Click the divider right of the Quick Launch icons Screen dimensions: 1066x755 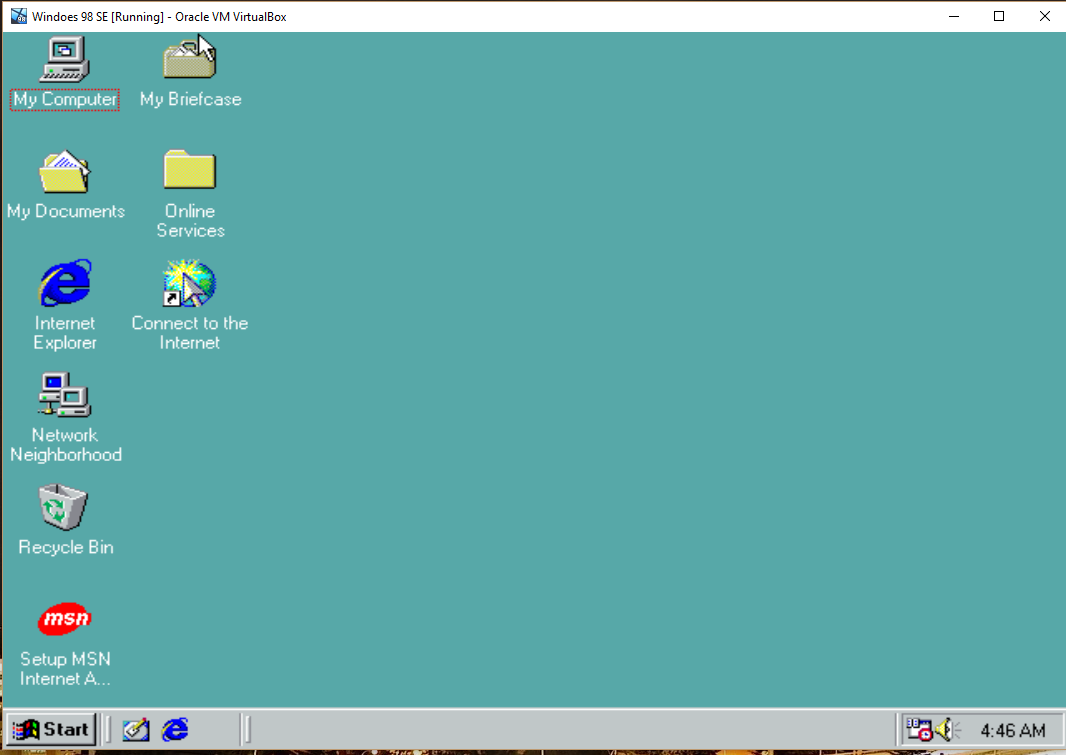click(243, 730)
